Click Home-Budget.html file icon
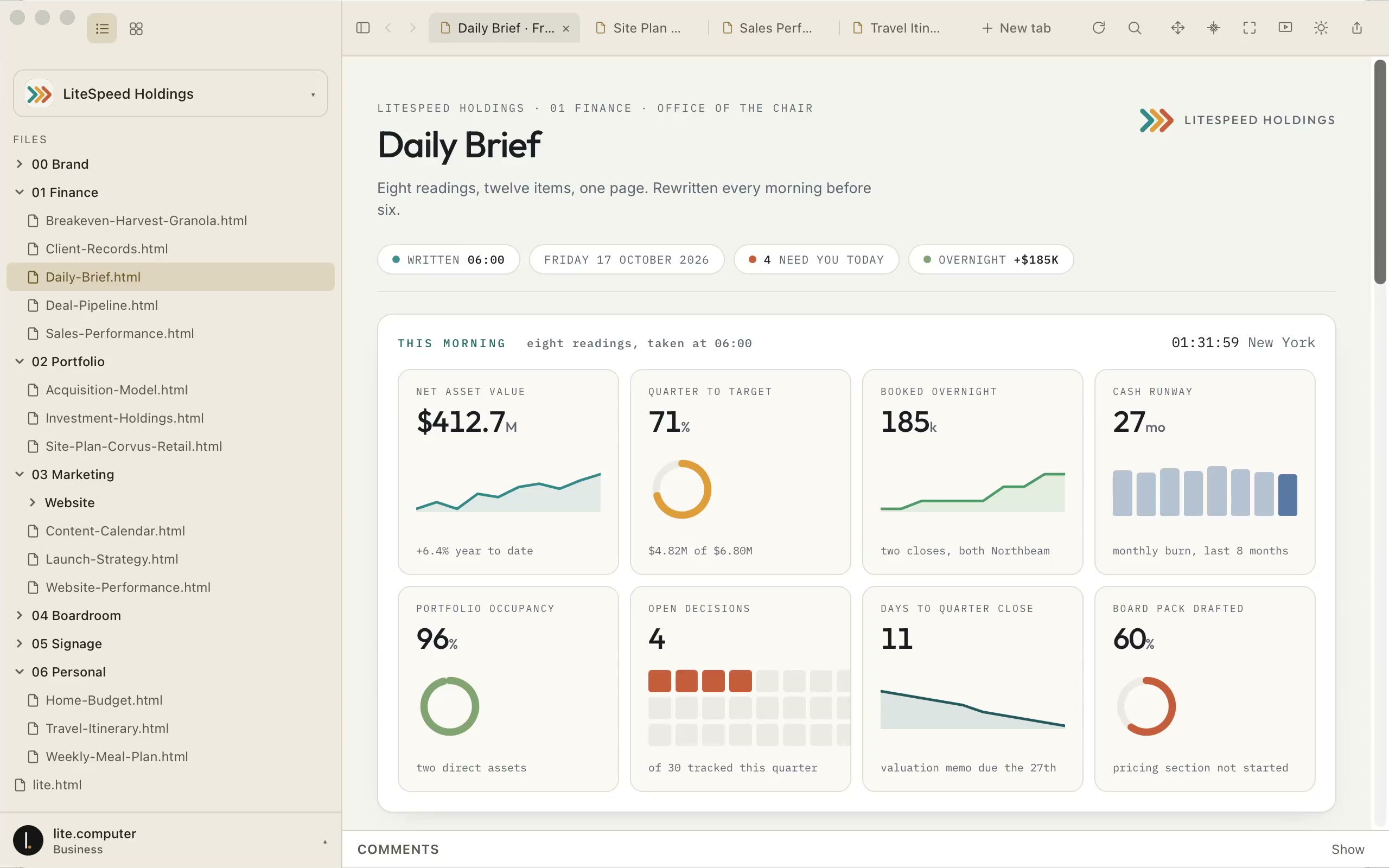 pyautogui.click(x=33, y=700)
